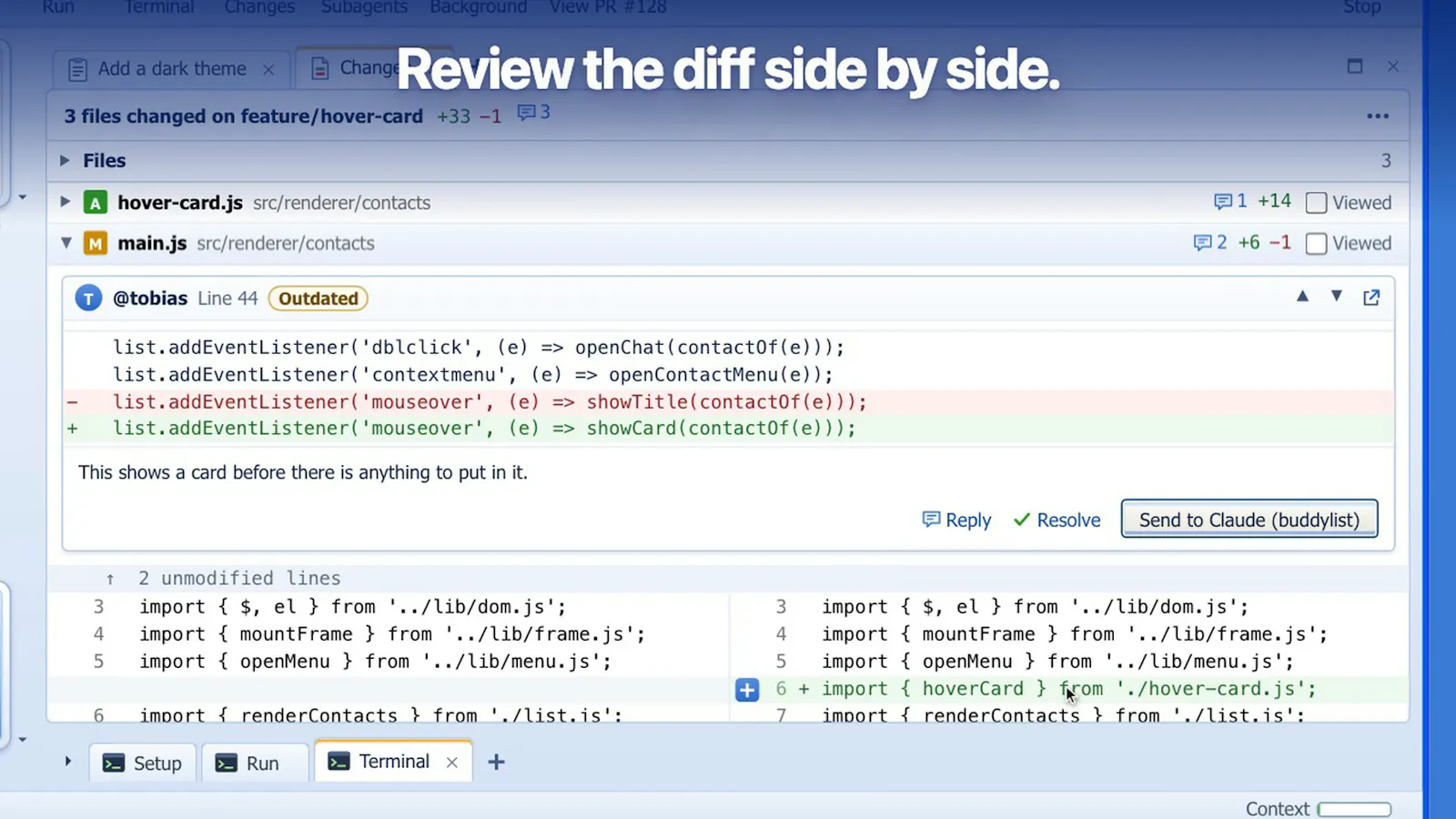Expand the Files section
This screenshot has width=1456, height=819.
[x=65, y=160]
